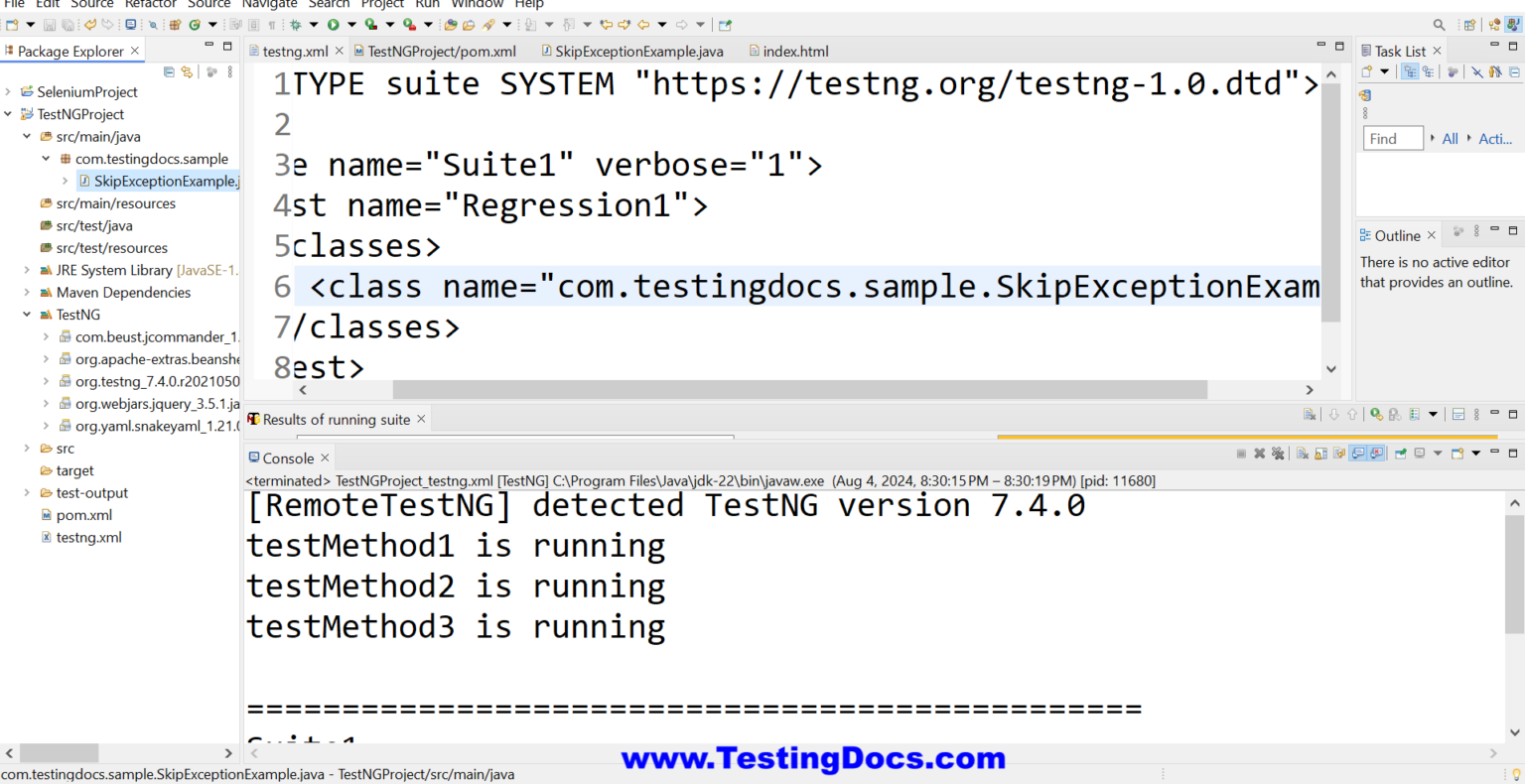Click the Find field in Task List
This screenshot has height=784, width=1525.
1393,139
